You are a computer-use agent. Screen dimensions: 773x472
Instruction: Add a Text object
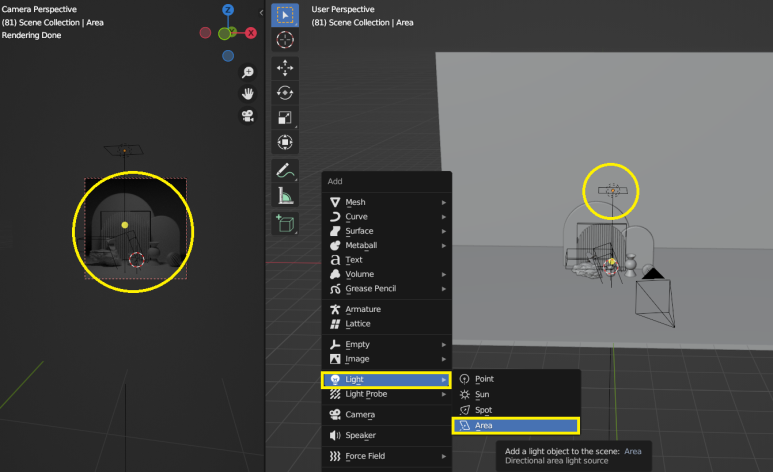[x=387, y=259]
